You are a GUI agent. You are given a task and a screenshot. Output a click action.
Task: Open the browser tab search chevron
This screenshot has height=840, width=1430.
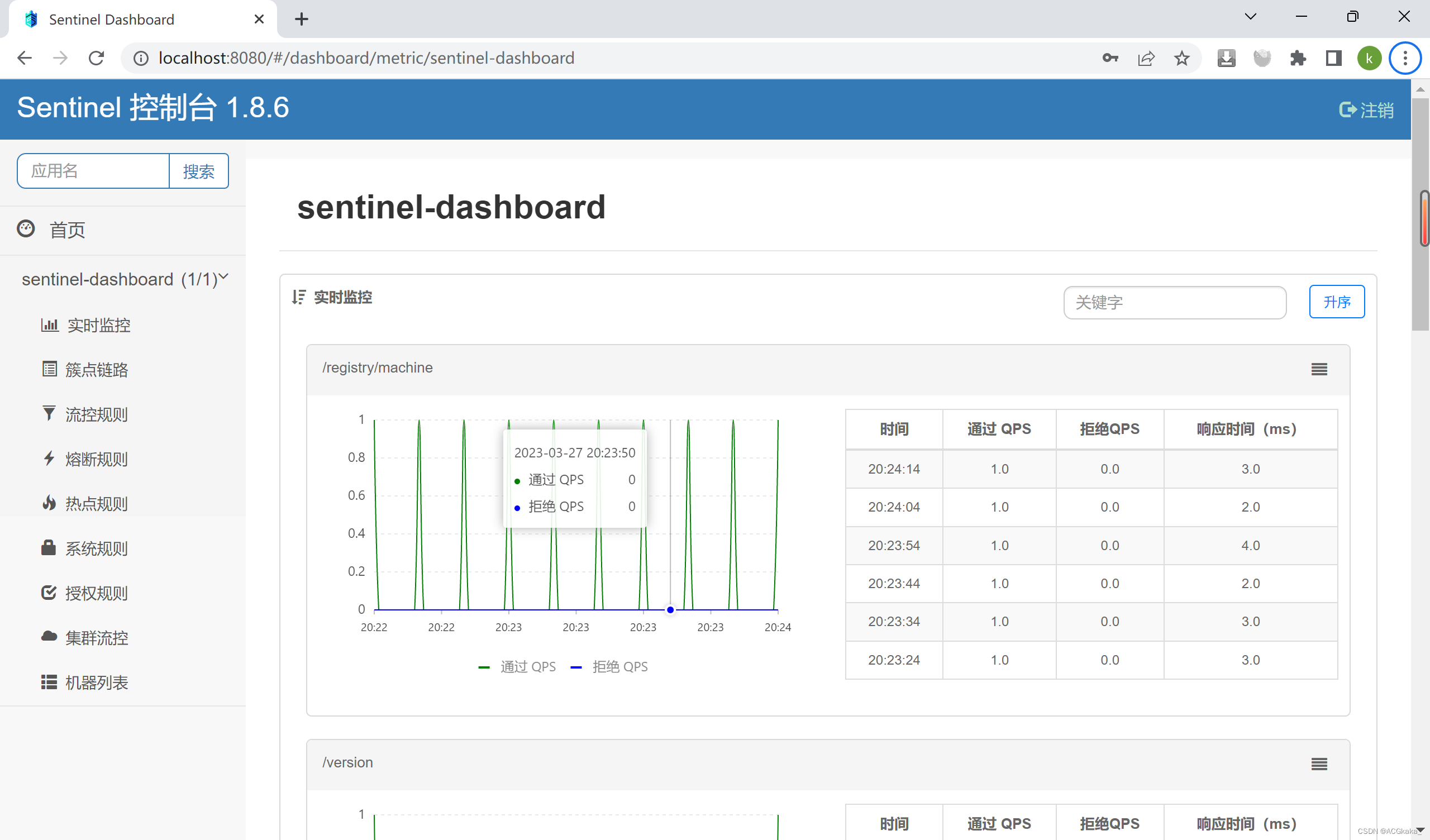coord(1250,16)
